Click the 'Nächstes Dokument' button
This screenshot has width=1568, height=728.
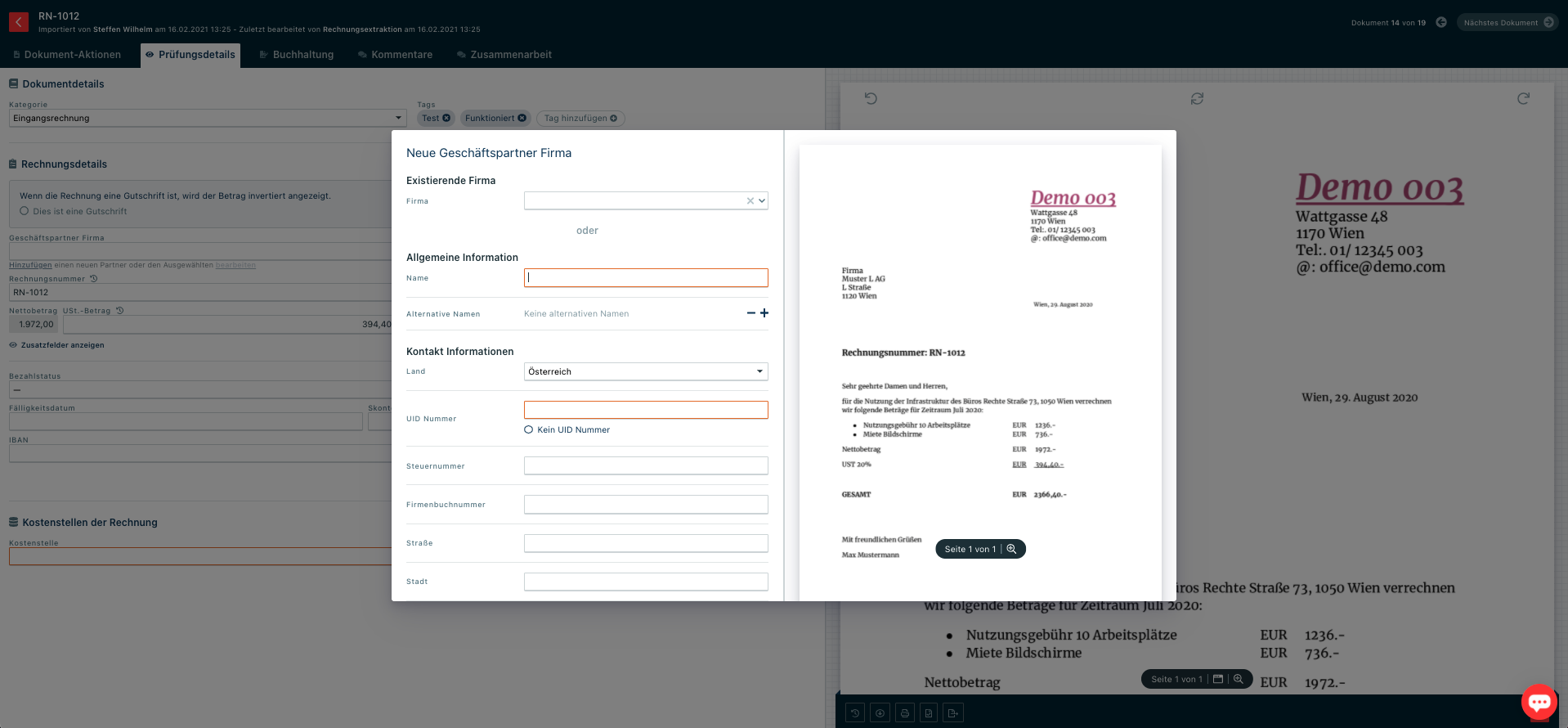coord(1508,23)
